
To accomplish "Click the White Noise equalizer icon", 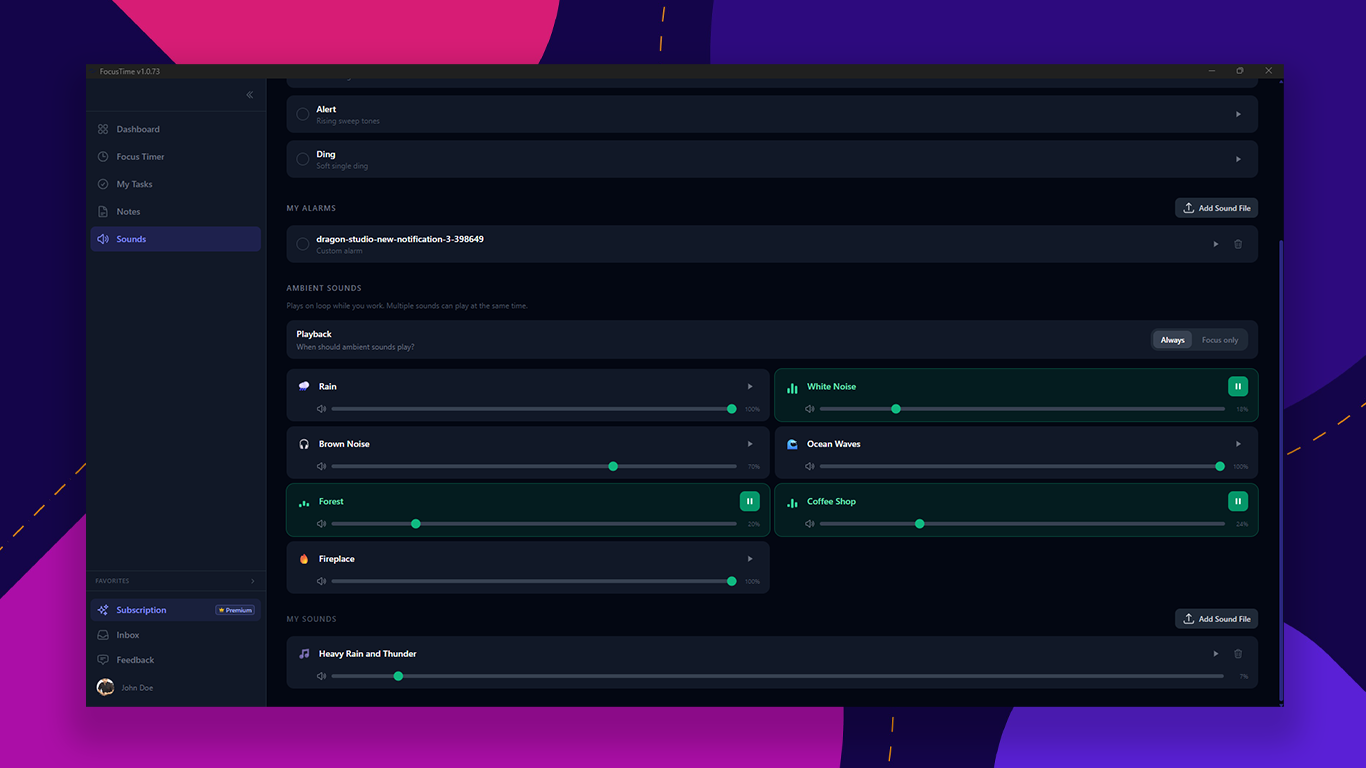I will coord(792,388).
